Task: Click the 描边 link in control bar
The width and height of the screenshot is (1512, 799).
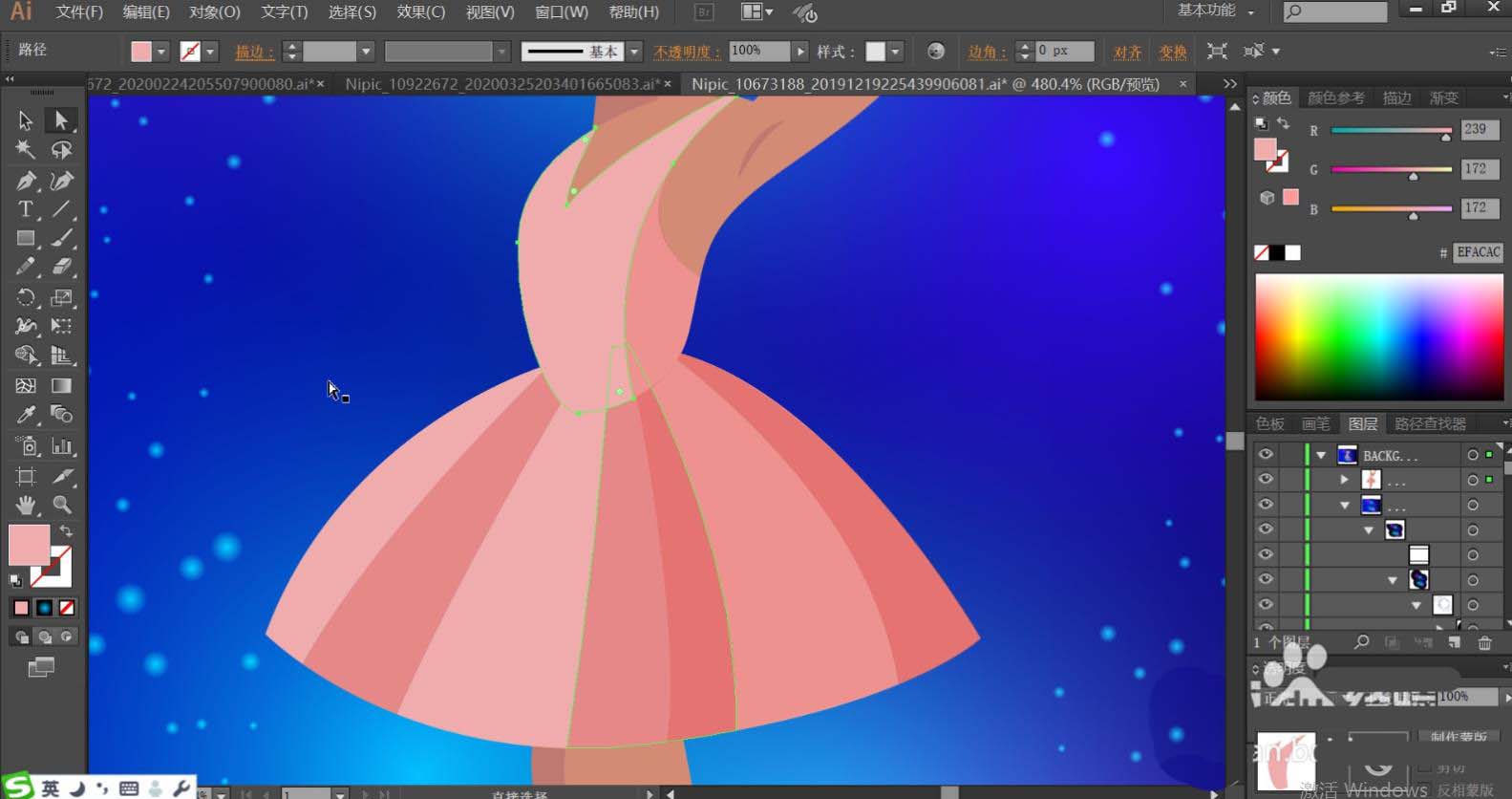Action: pos(254,52)
